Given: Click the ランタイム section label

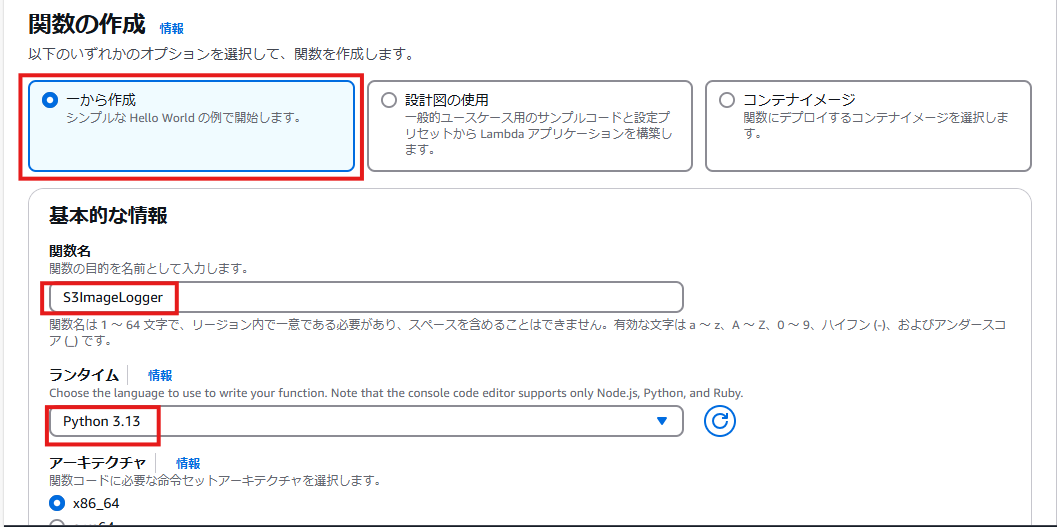Looking at the screenshot, I should tap(84, 375).
